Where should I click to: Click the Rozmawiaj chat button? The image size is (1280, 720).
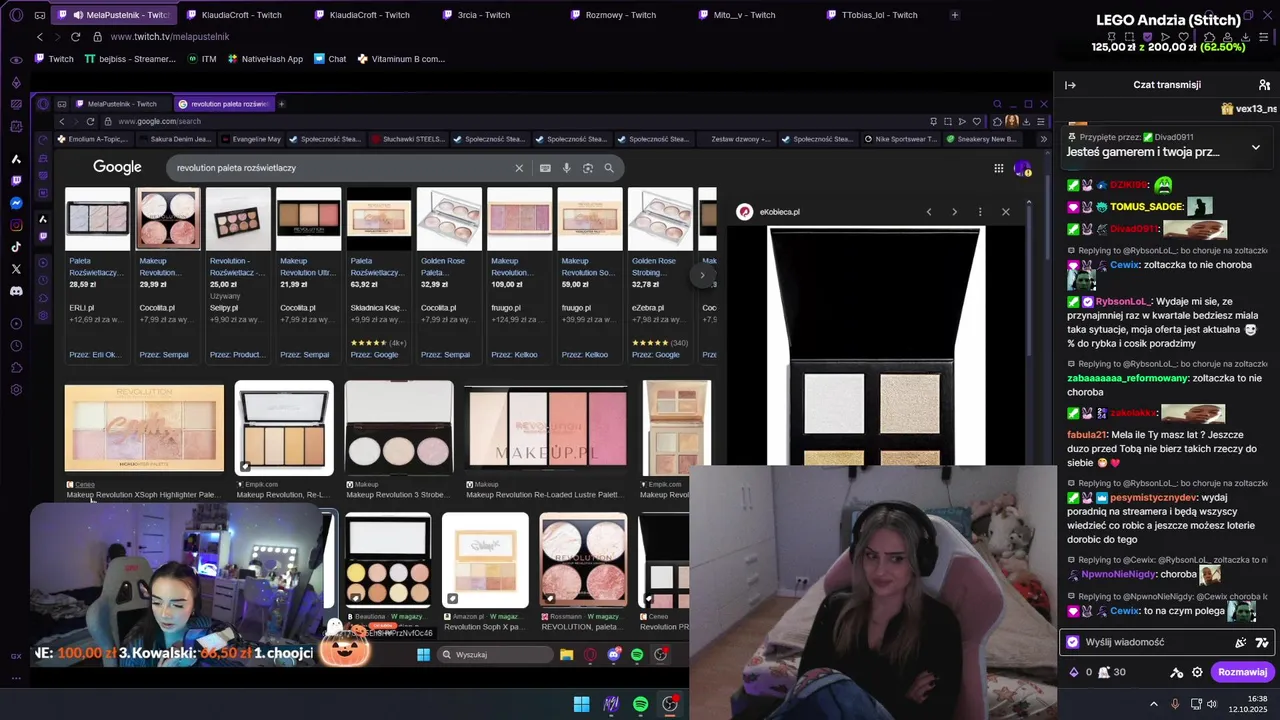click(x=1242, y=672)
